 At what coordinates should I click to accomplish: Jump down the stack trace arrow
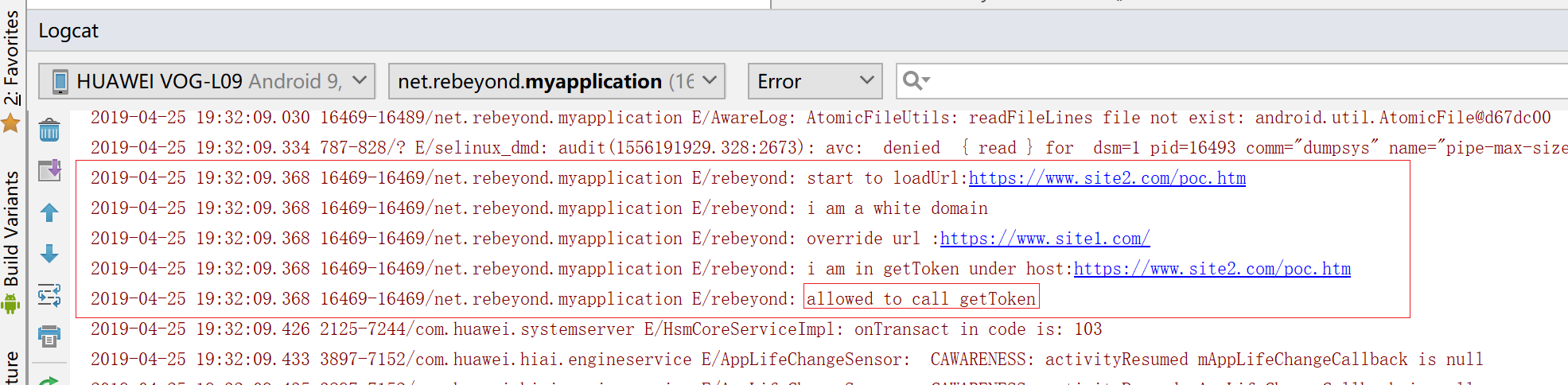49,254
